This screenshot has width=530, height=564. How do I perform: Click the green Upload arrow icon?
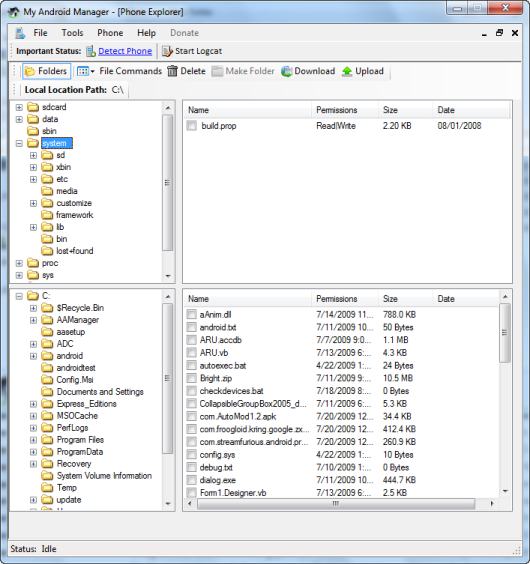click(347, 71)
